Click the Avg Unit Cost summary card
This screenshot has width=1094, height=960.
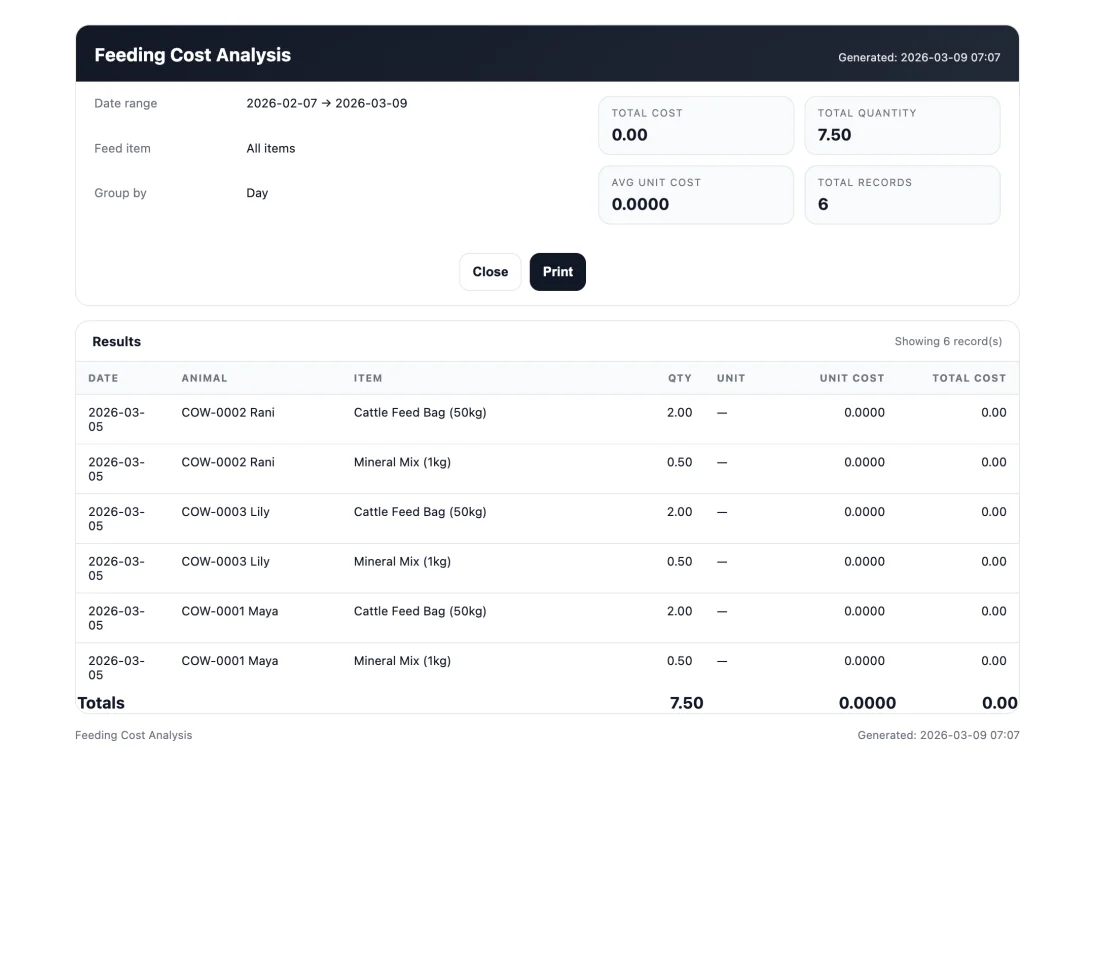[696, 195]
